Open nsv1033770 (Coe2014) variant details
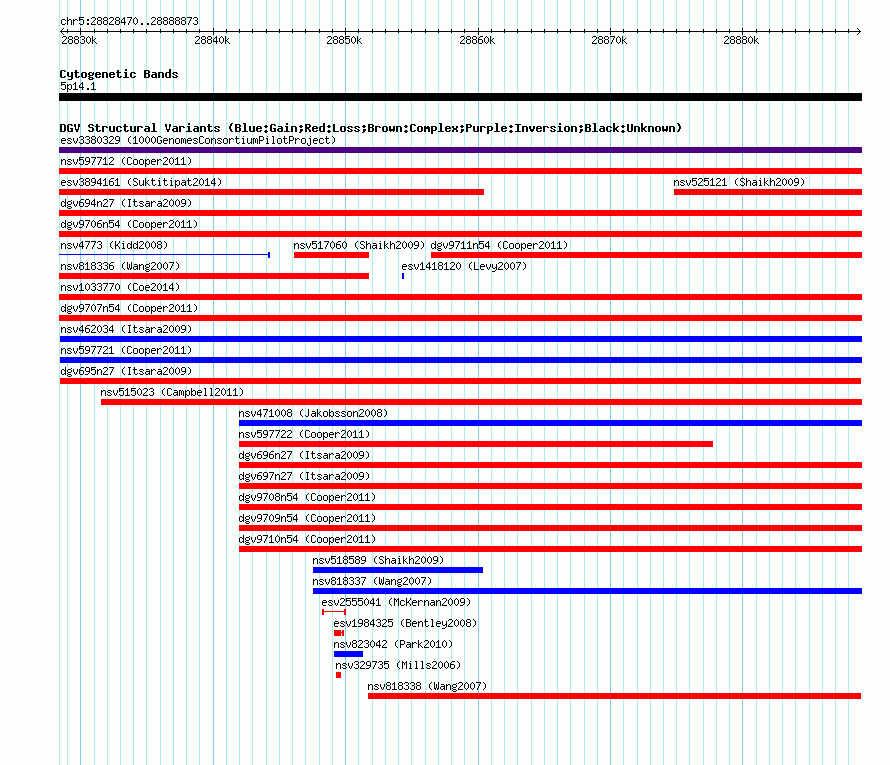This screenshot has width=890, height=765. [x=120, y=287]
